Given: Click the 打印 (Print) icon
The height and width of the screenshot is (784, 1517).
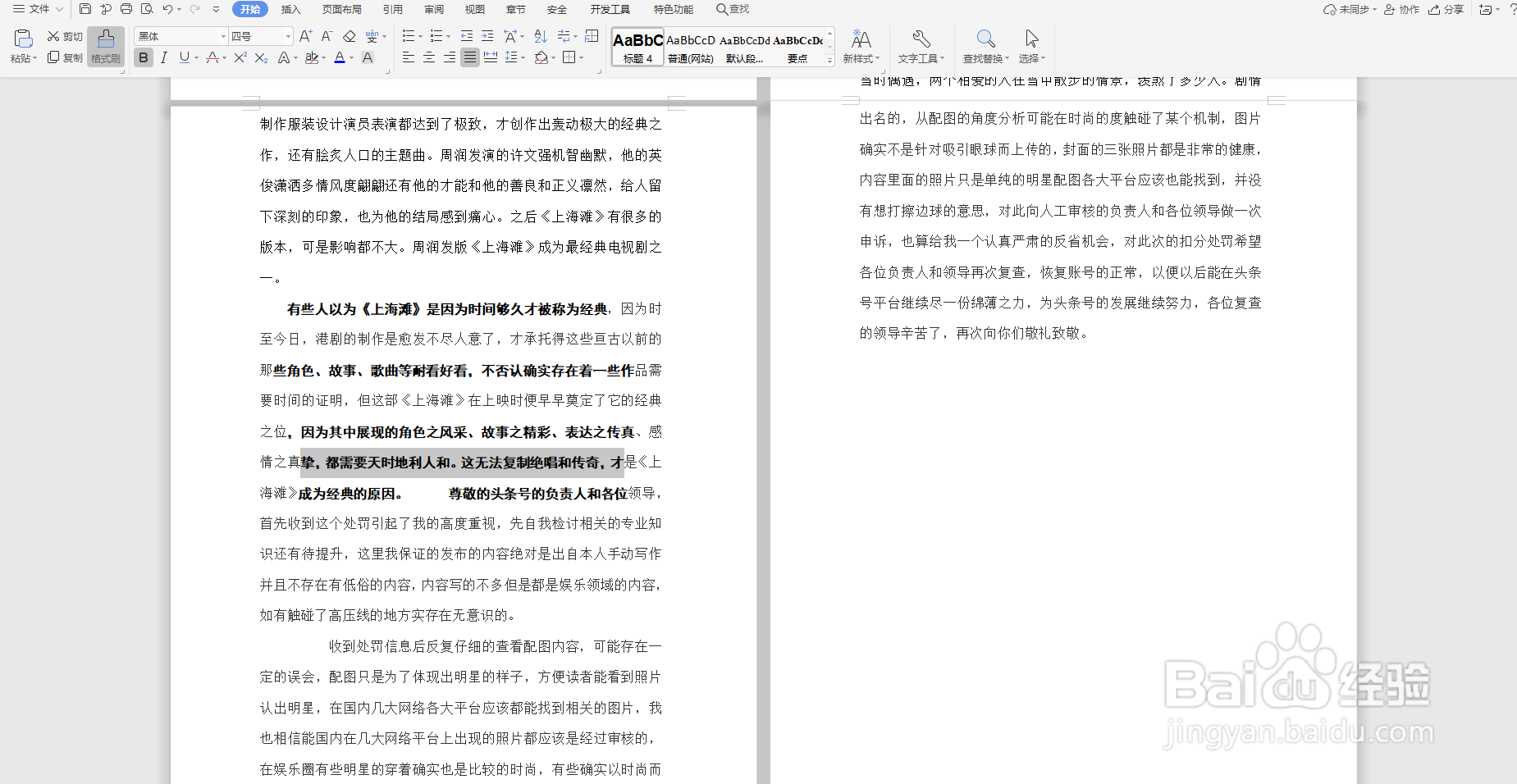Looking at the screenshot, I should 126,9.
